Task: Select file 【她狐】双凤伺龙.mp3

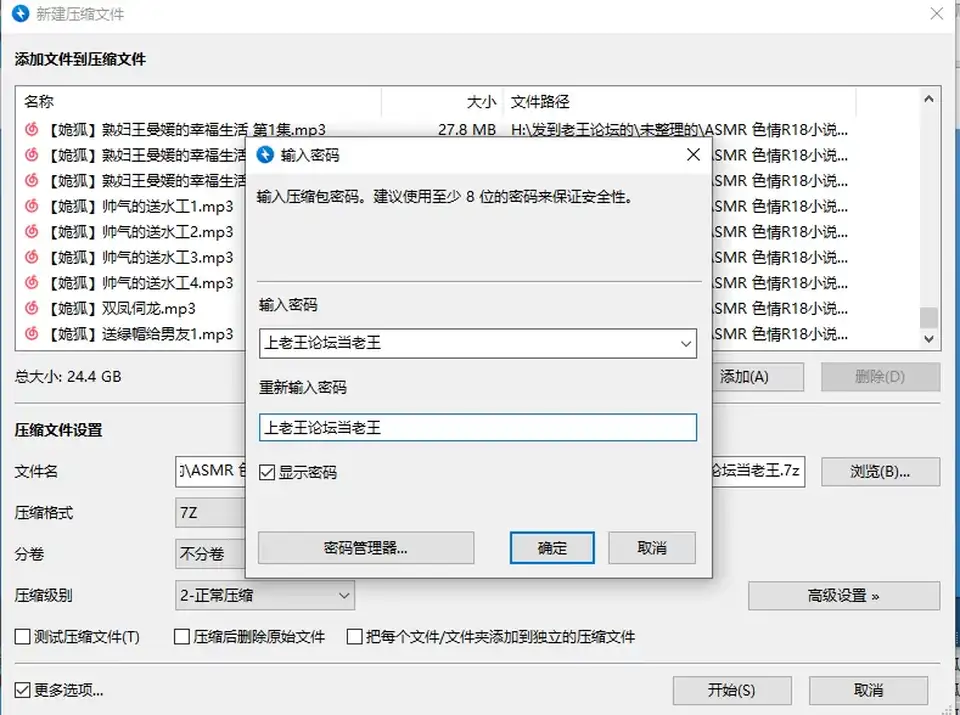Action: coord(122,309)
